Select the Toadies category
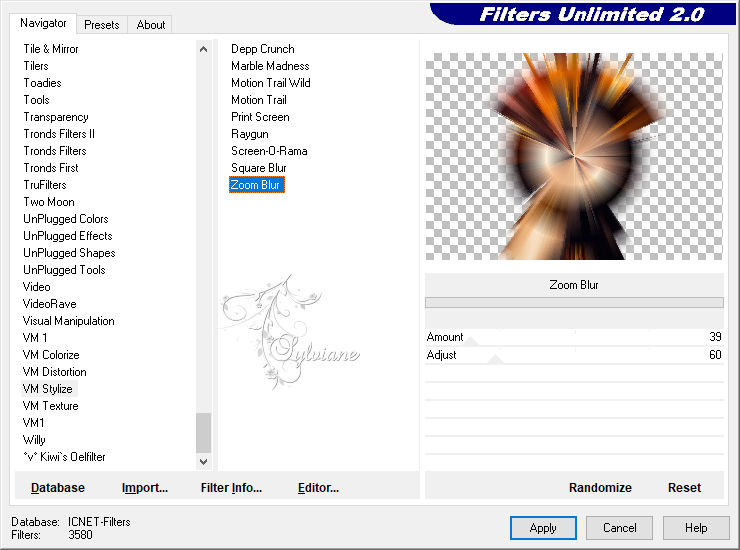This screenshot has height=550, width=740. pyautogui.click(x=42, y=83)
